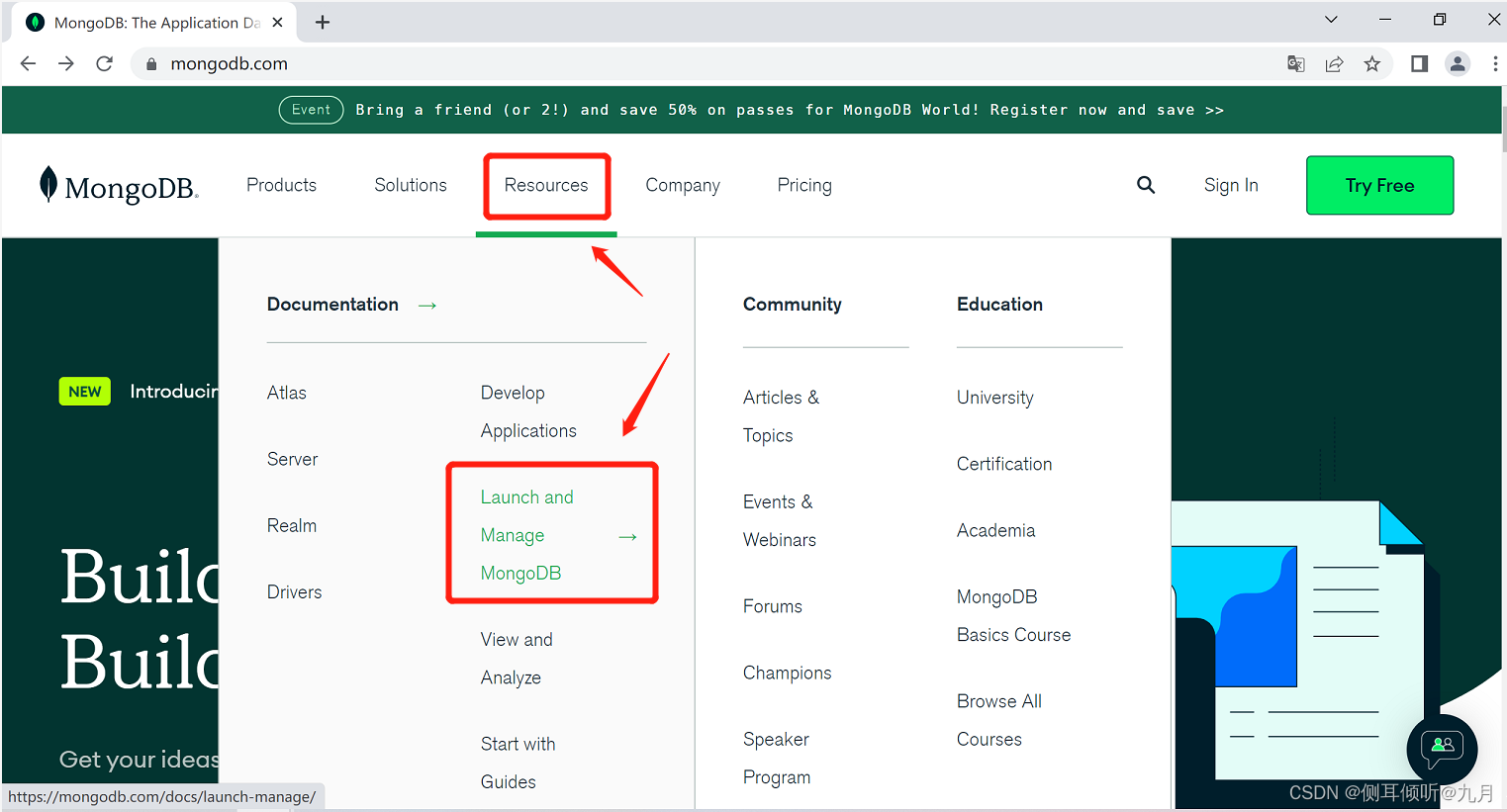
Task: Go to the Pricing page
Action: (x=804, y=185)
